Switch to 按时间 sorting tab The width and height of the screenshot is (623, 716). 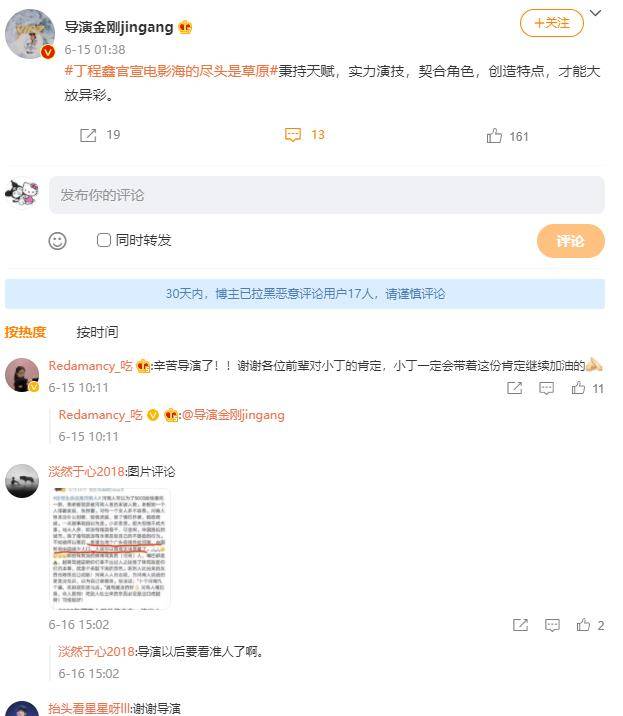(97, 332)
